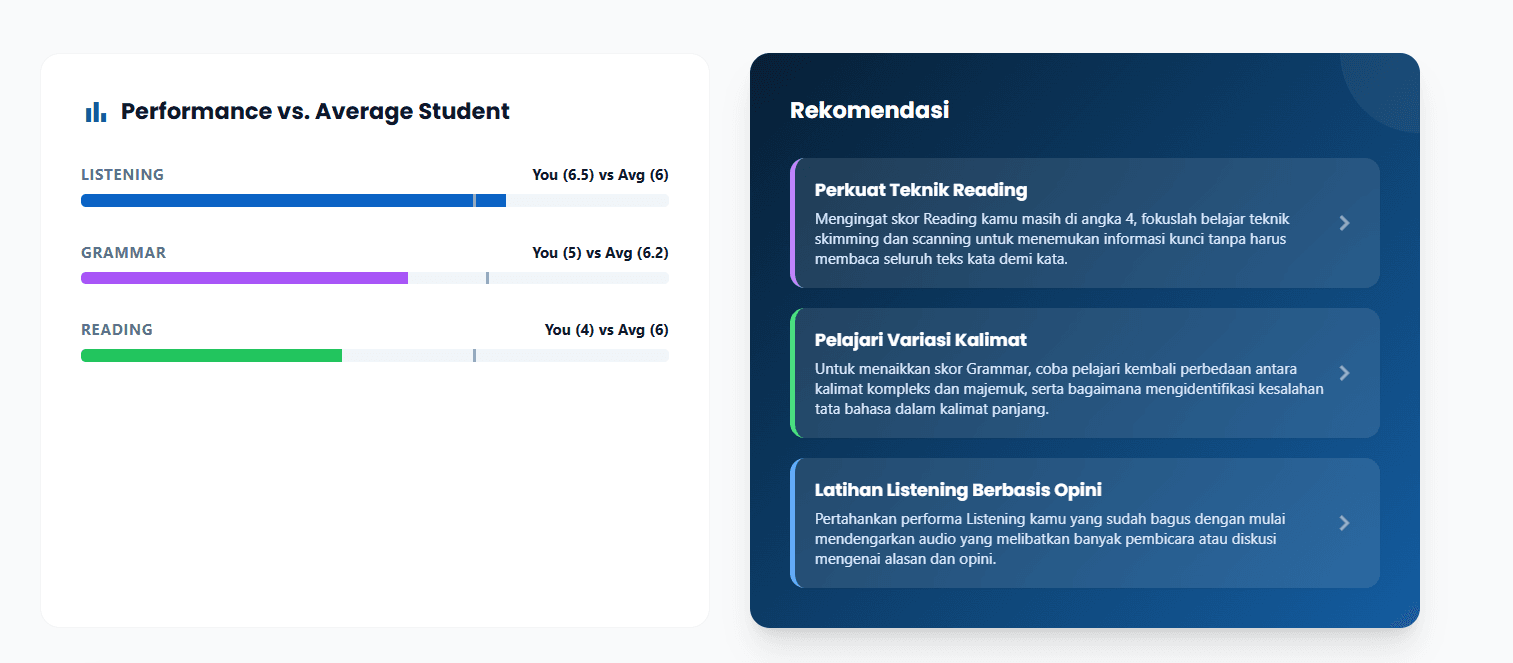Click the GRAMMAR category label
Viewport: 1513px width, 663px height.
pos(123,253)
